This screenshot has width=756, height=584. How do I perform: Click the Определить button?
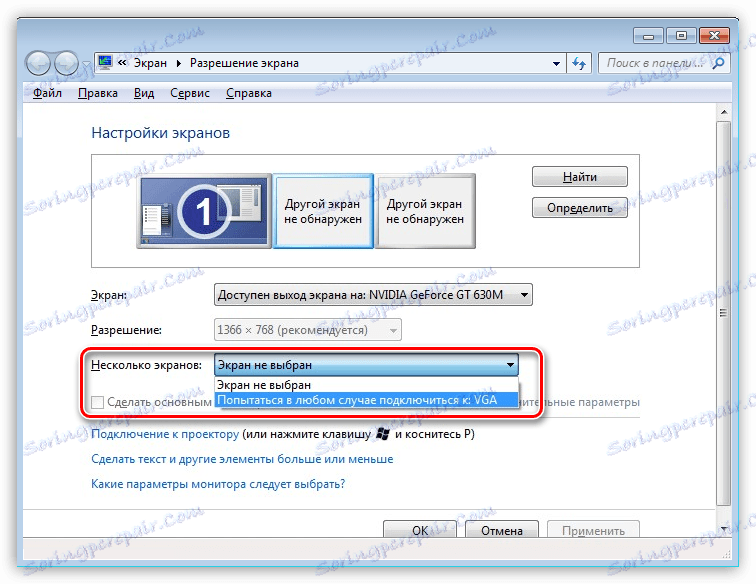click(x=580, y=208)
